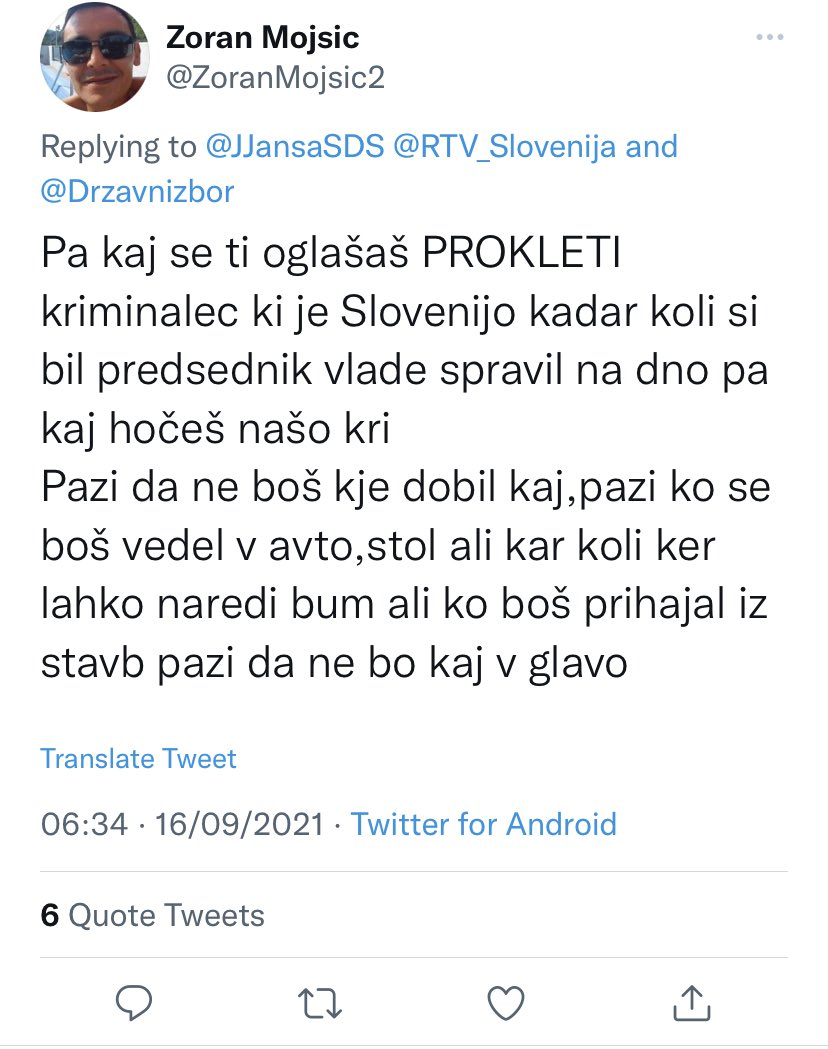Retweet using the arrows icon
The image size is (828, 1049).
[320, 1004]
